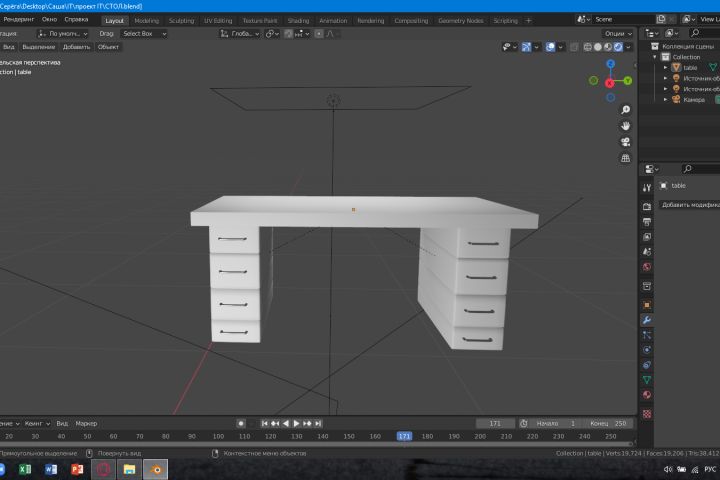The height and width of the screenshot is (480, 720).
Task: Expand the Камера outliner item
Action: (x=665, y=99)
